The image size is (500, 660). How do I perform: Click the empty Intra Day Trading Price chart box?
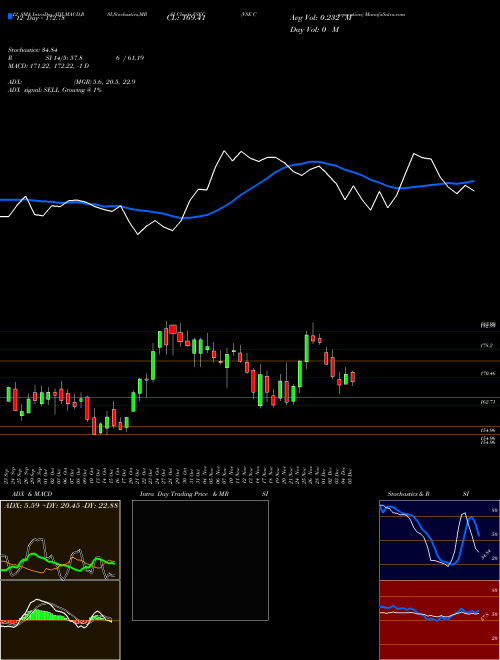click(200, 560)
